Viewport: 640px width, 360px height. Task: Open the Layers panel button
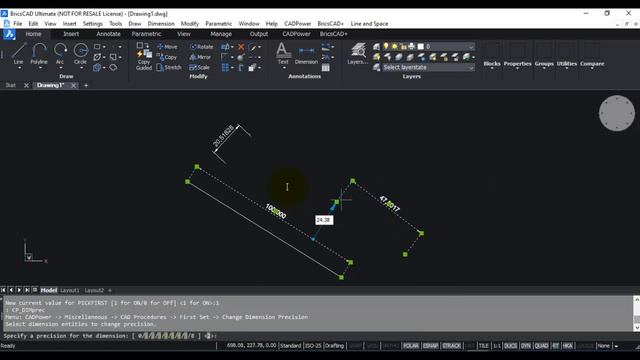[x=358, y=53]
